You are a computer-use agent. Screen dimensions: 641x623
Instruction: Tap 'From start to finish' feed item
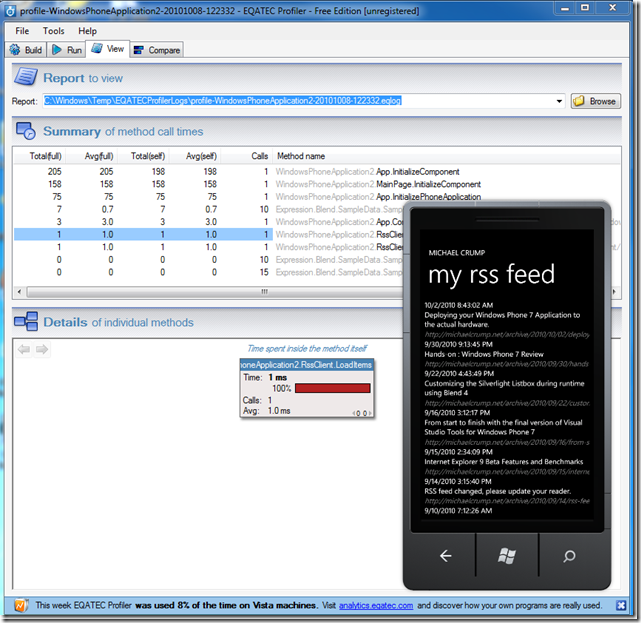tap(503, 427)
